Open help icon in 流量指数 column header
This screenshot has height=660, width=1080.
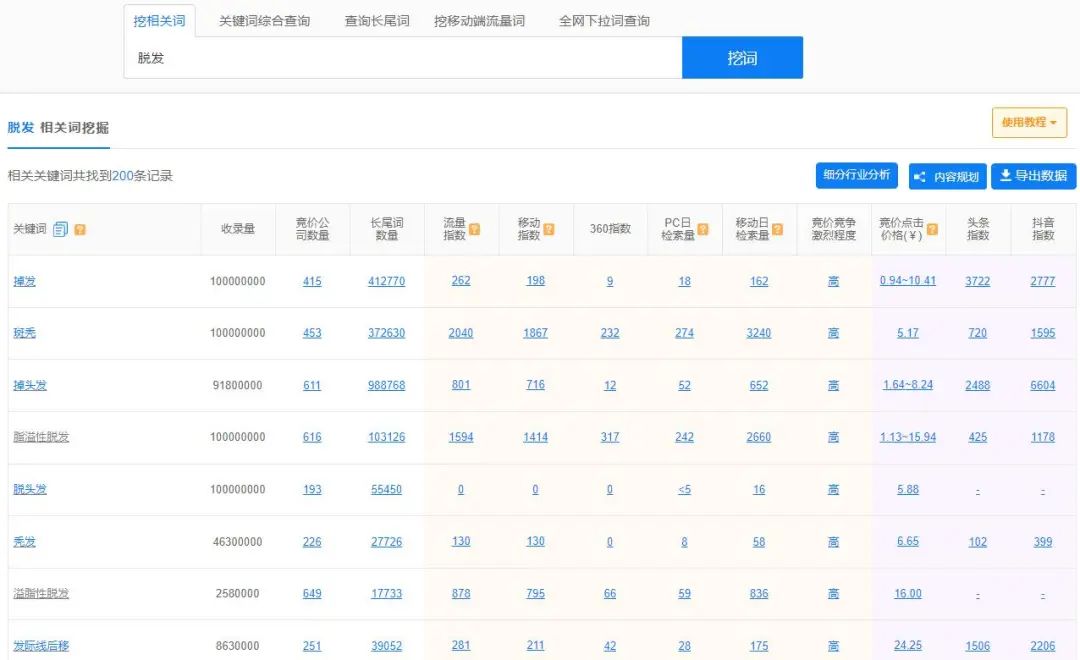coord(475,229)
